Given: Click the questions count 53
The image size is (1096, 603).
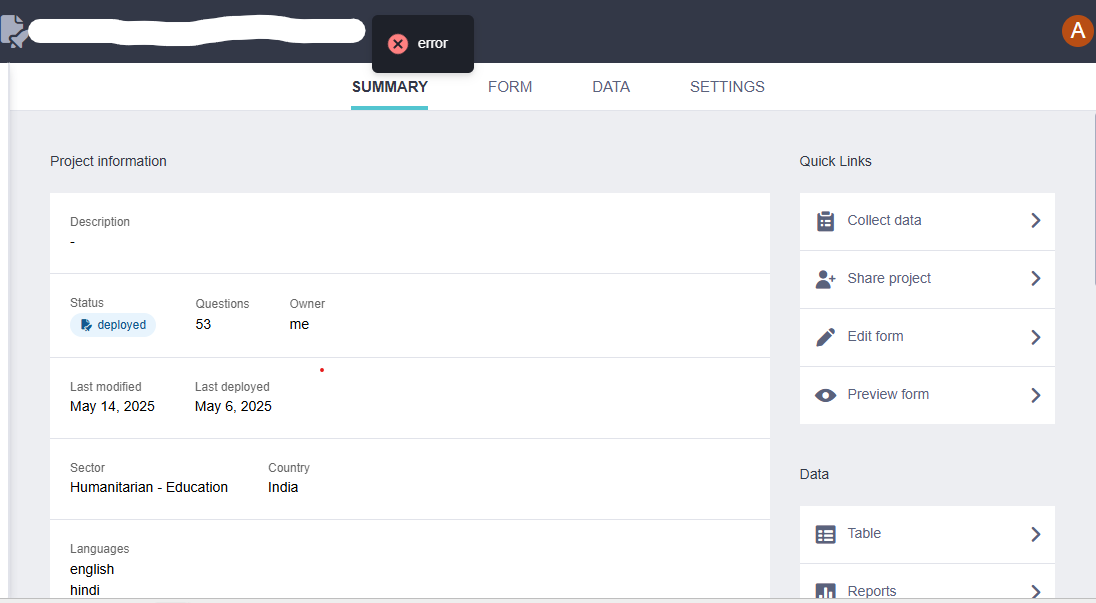Looking at the screenshot, I should tap(203, 324).
